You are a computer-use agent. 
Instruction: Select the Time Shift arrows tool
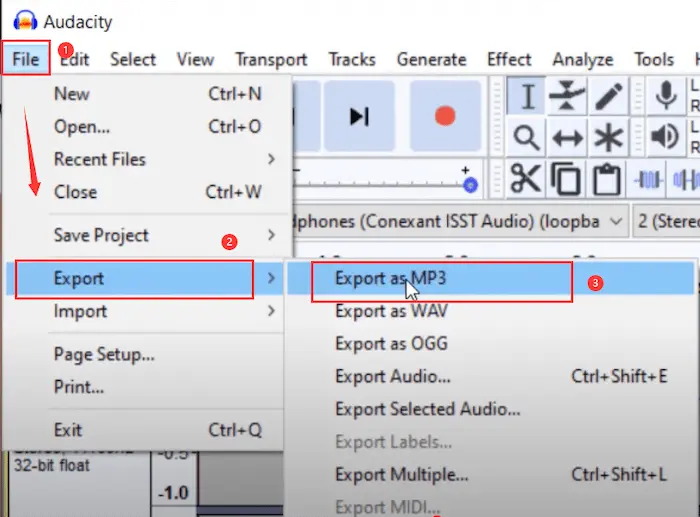(567, 137)
